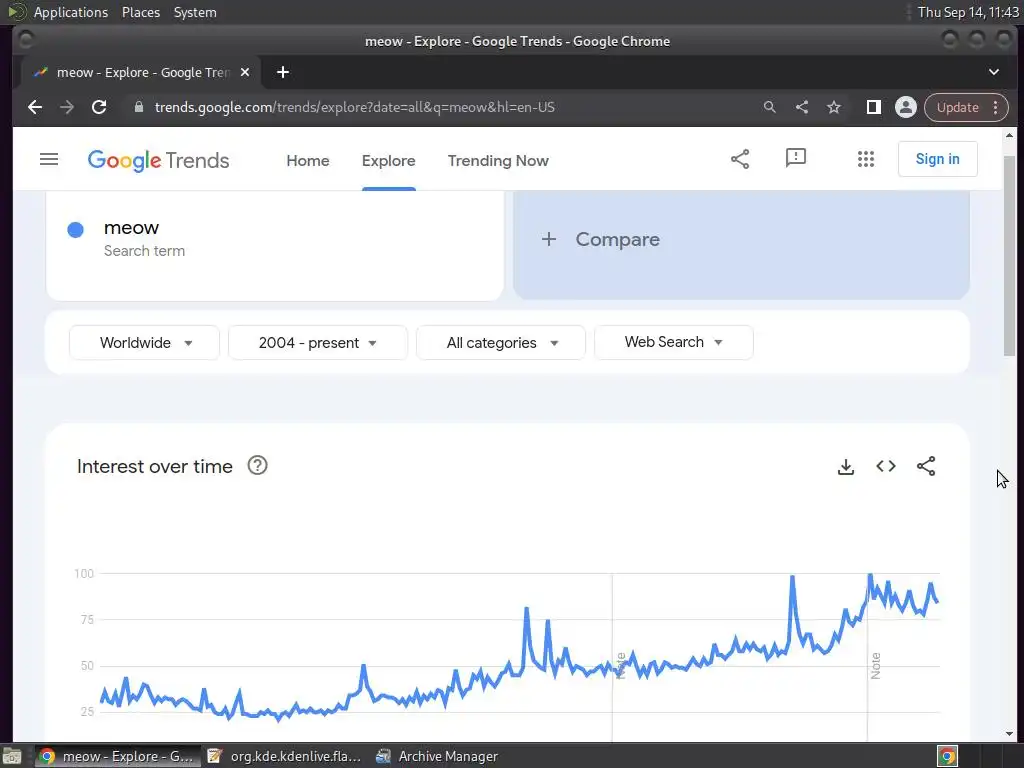Open the Interest over time help icon

pyautogui.click(x=257, y=466)
